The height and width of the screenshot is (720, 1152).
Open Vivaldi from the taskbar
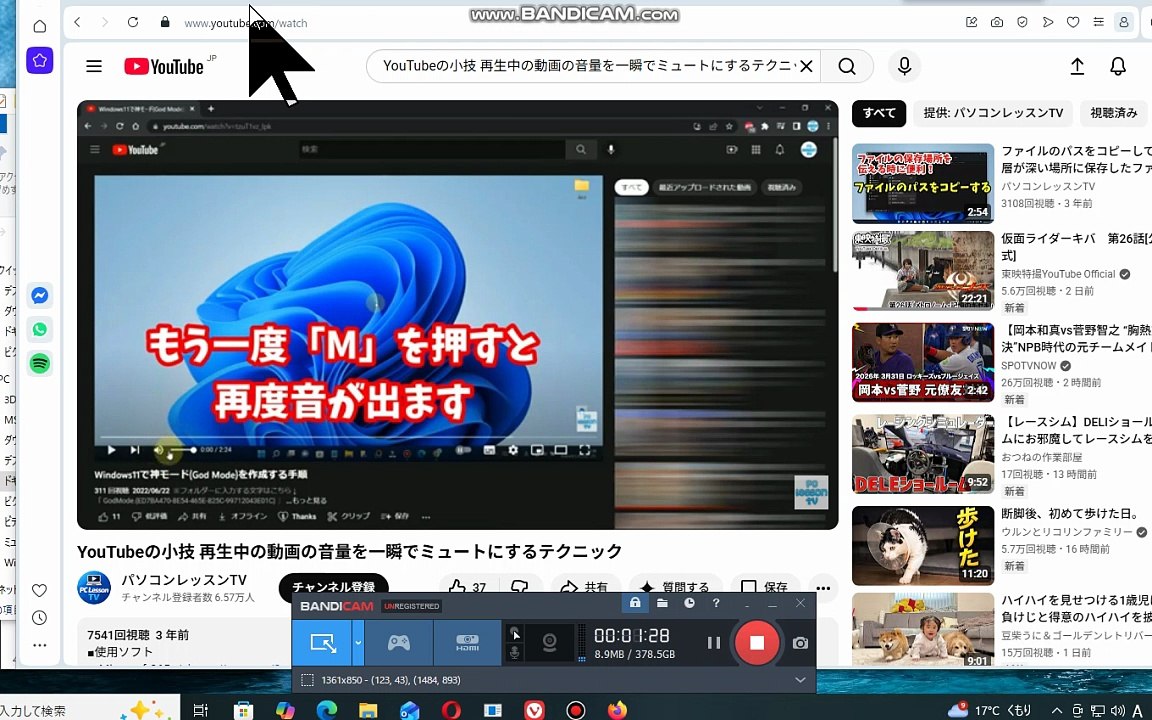pyautogui.click(x=534, y=710)
